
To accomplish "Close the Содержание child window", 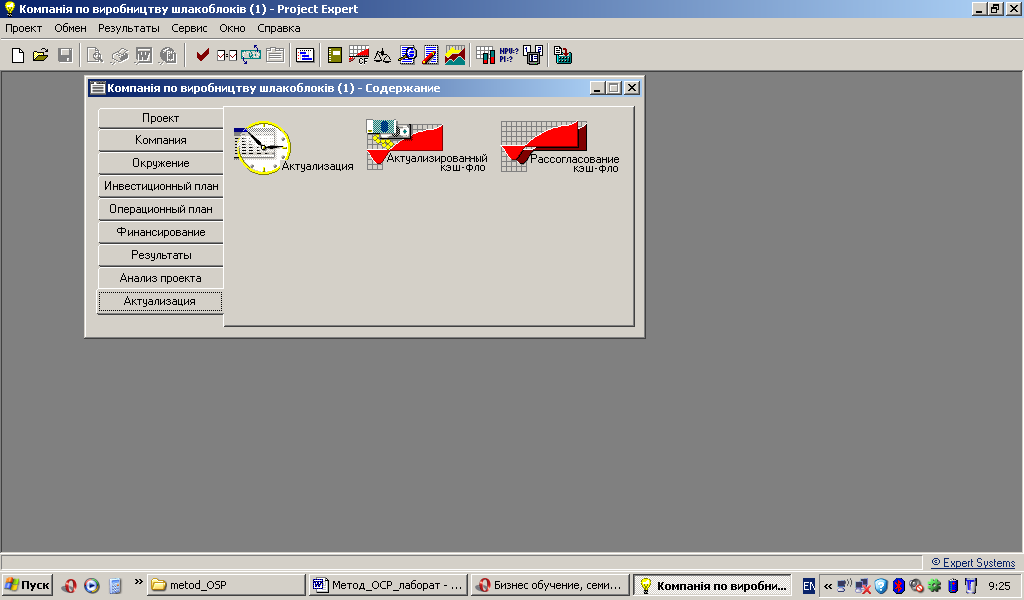I will tap(632, 88).
